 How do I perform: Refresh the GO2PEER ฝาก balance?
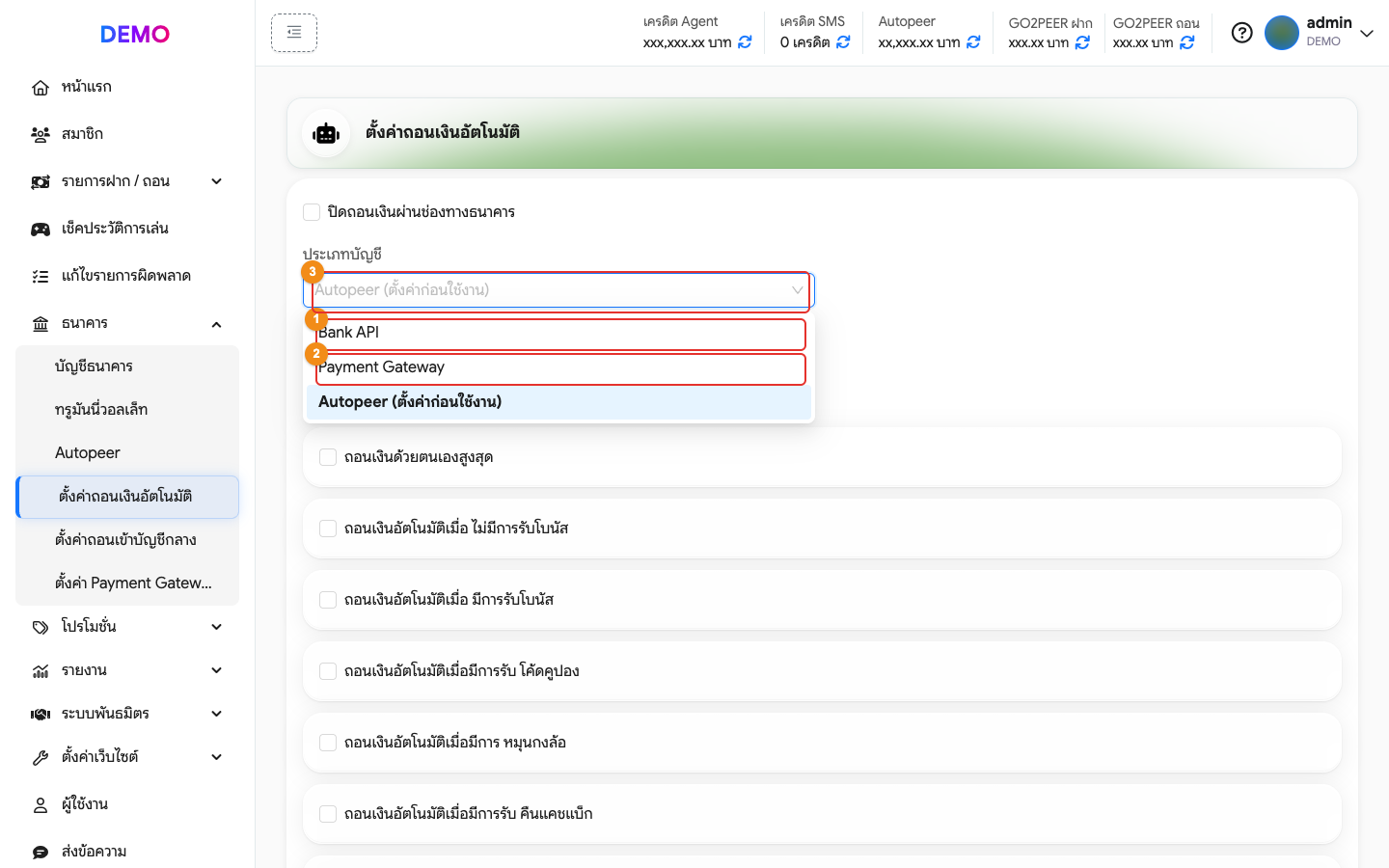1082,42
